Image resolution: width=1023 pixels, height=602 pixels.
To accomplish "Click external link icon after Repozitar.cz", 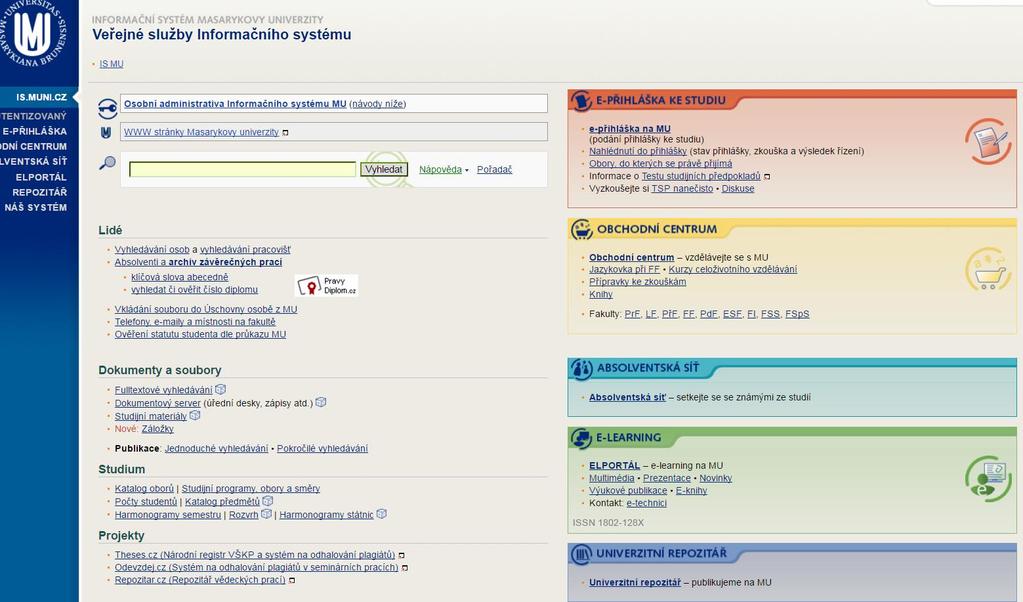I will pos(292,580).
